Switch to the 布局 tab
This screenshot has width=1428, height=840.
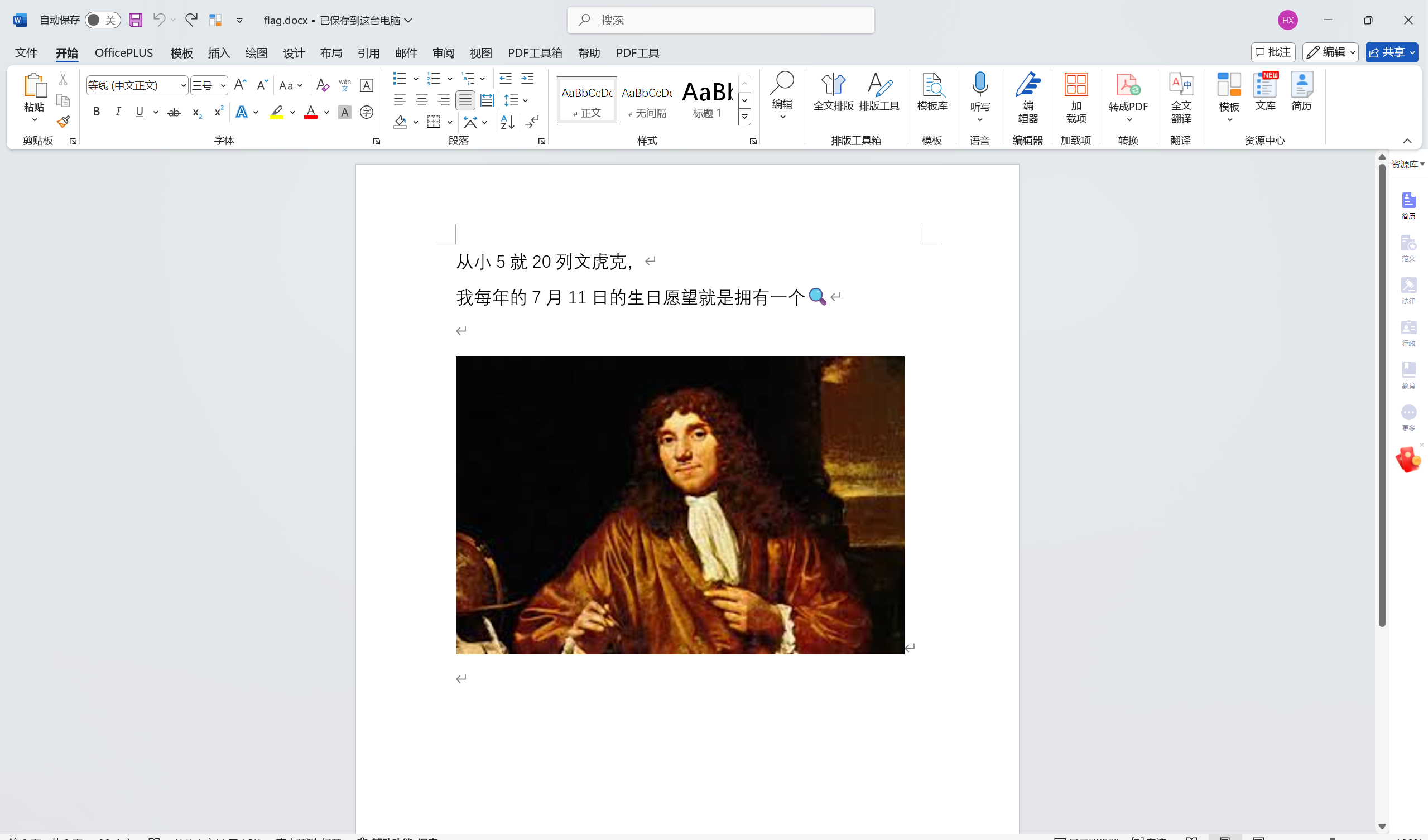click(x=331, y=52)
